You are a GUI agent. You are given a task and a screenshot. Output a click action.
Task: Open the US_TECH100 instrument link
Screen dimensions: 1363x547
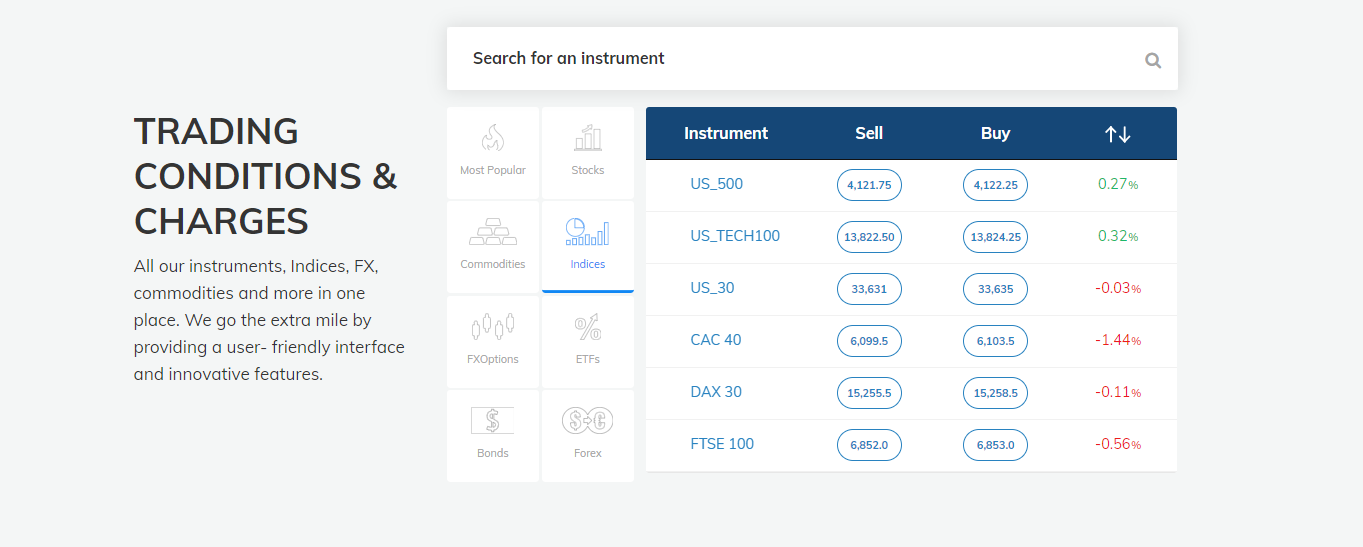735,236
